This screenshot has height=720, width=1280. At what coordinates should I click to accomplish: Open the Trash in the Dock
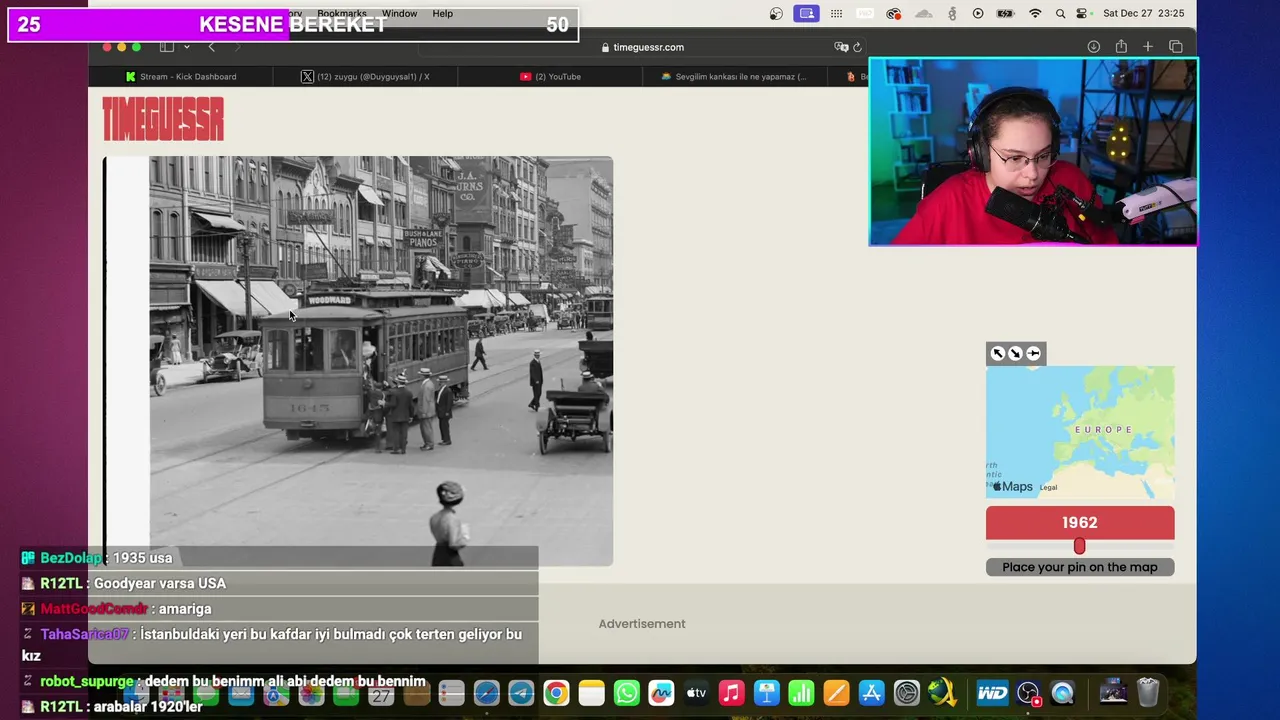[x=1148, y=692]
